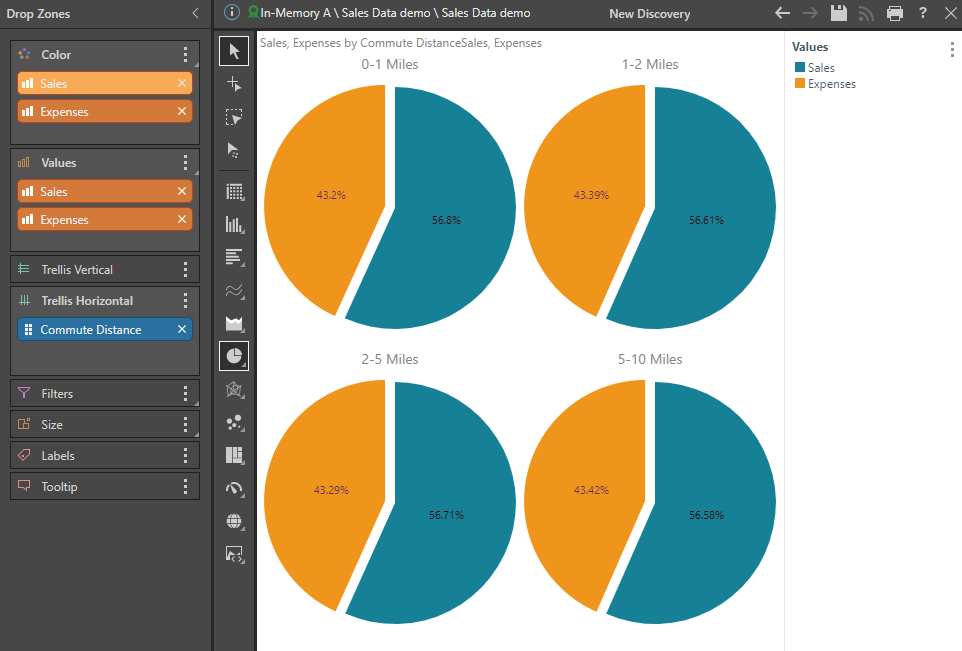The height and width of the screenshot is (651, 962).
Task: Select the treemap chart icon
Action: (x=234, y=455)
